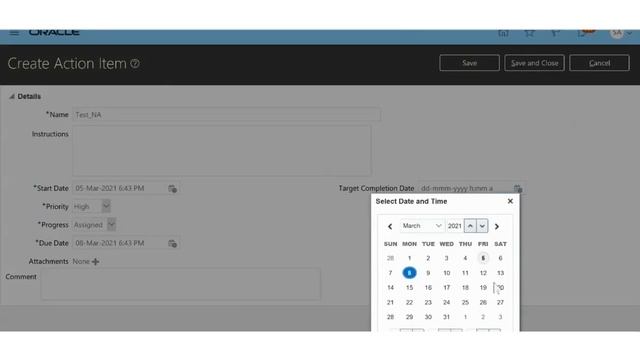Click the Oracle logo
The image size is (640, 360).
click(54, 32)
